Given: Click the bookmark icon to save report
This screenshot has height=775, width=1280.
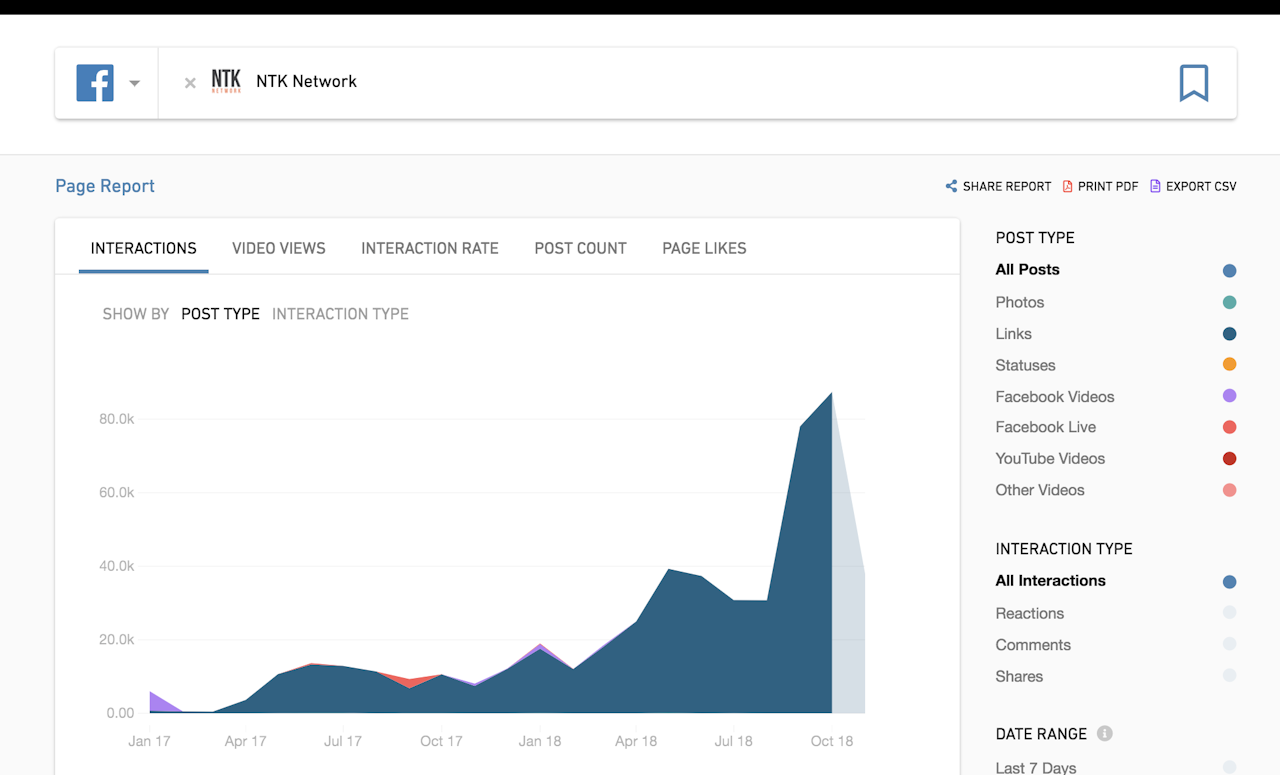Looking at the screenshot, I should (x=1194, y=83).
